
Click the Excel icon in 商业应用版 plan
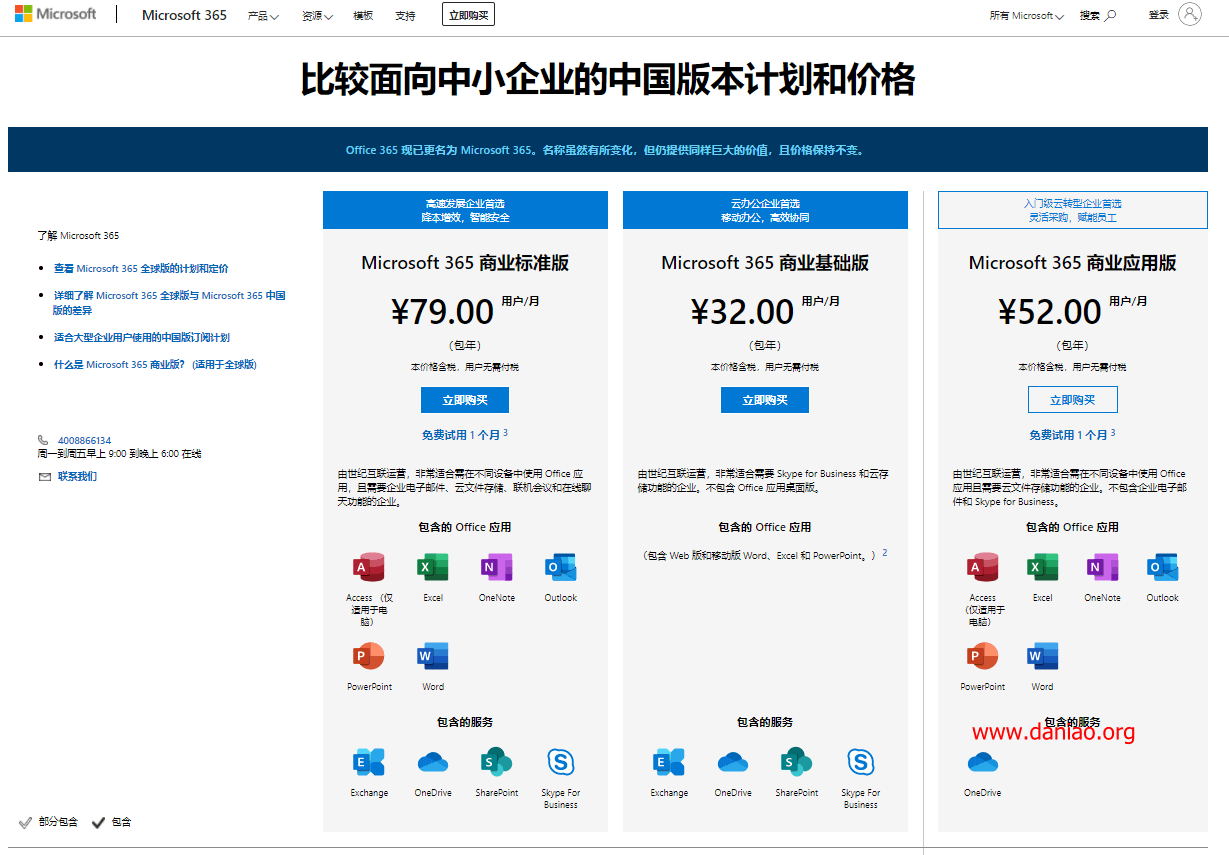pyautogui.click(x=1043, y=567)
